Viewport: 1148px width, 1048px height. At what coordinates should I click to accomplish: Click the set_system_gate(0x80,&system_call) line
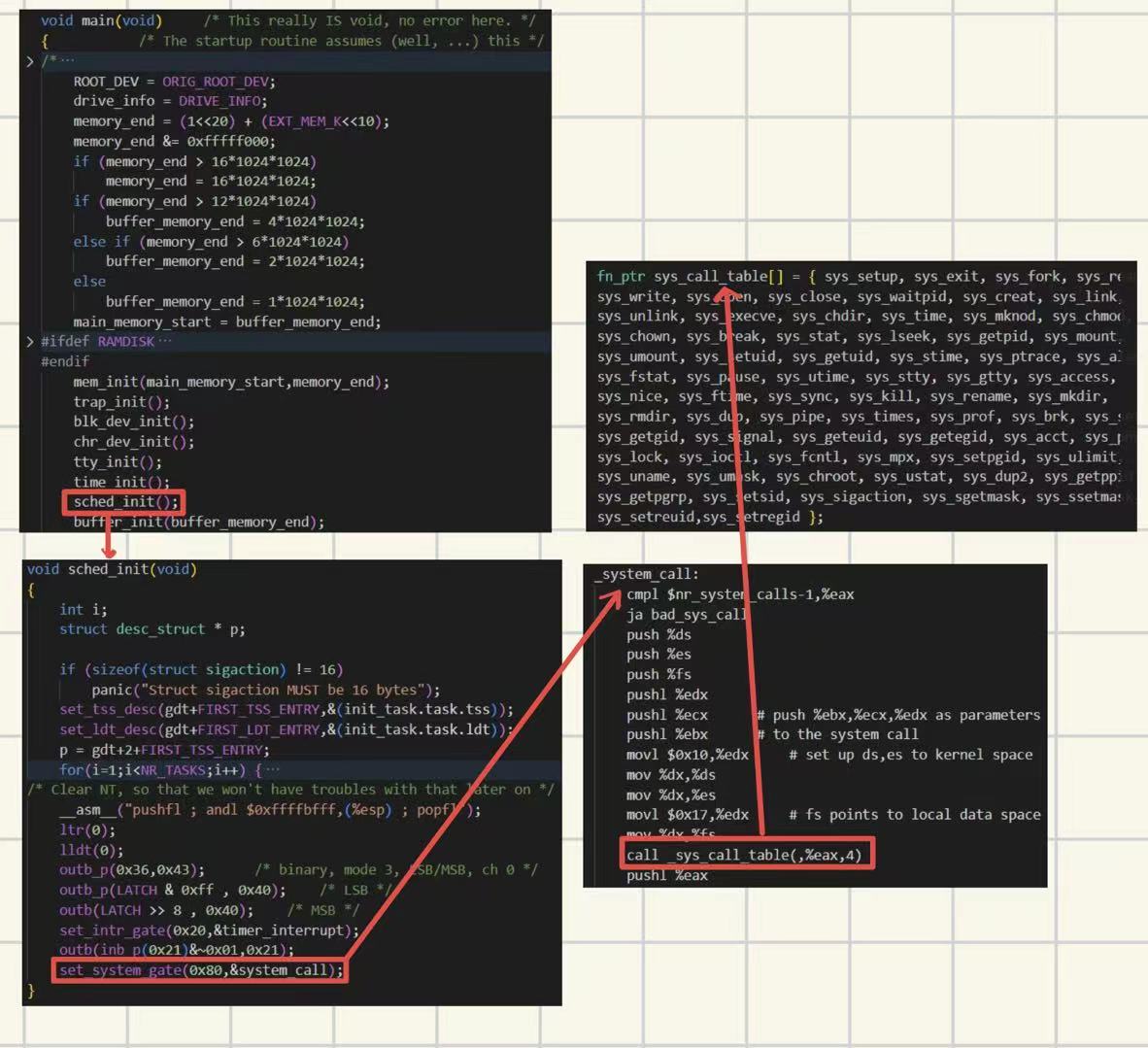point(201,969)
